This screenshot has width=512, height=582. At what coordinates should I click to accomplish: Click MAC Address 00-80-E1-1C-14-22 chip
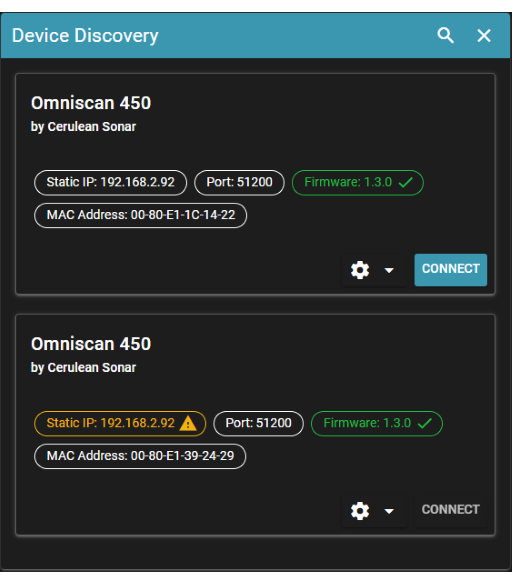point(140,215)
